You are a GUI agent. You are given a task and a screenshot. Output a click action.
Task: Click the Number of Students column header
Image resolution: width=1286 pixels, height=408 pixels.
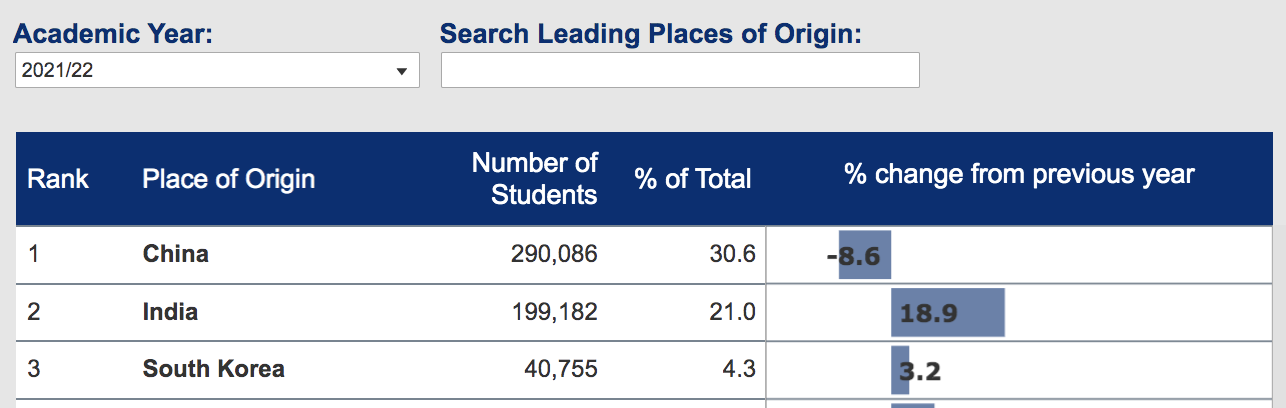534,178
